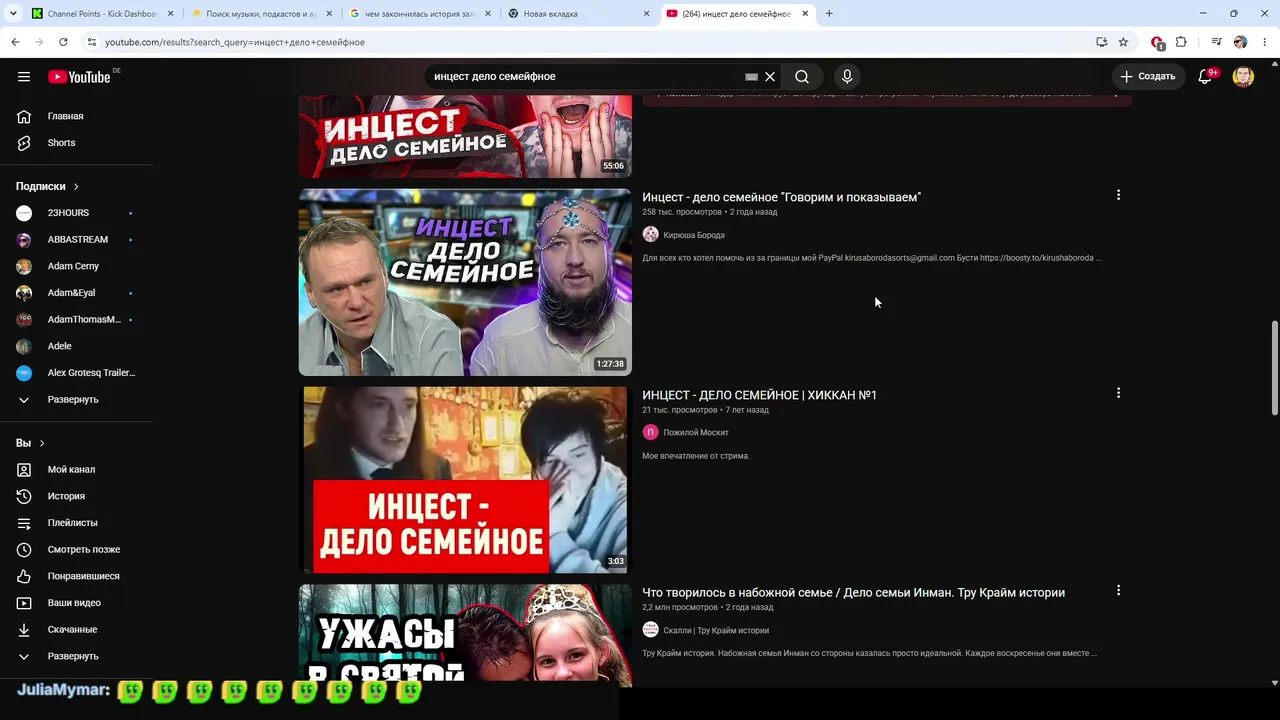Click Кирюша Борода channel avatar
This screenshot has height=720, width=1280.
coord(651,235)
